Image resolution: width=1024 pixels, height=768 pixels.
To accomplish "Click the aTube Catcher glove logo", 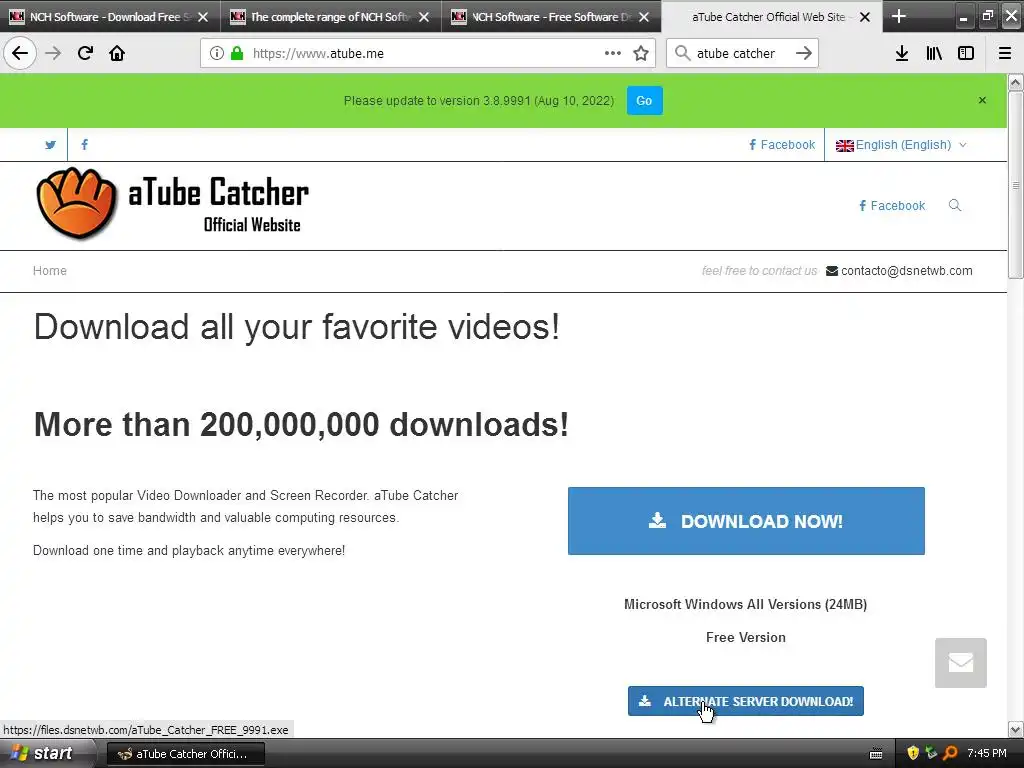I will click(76, 203).
